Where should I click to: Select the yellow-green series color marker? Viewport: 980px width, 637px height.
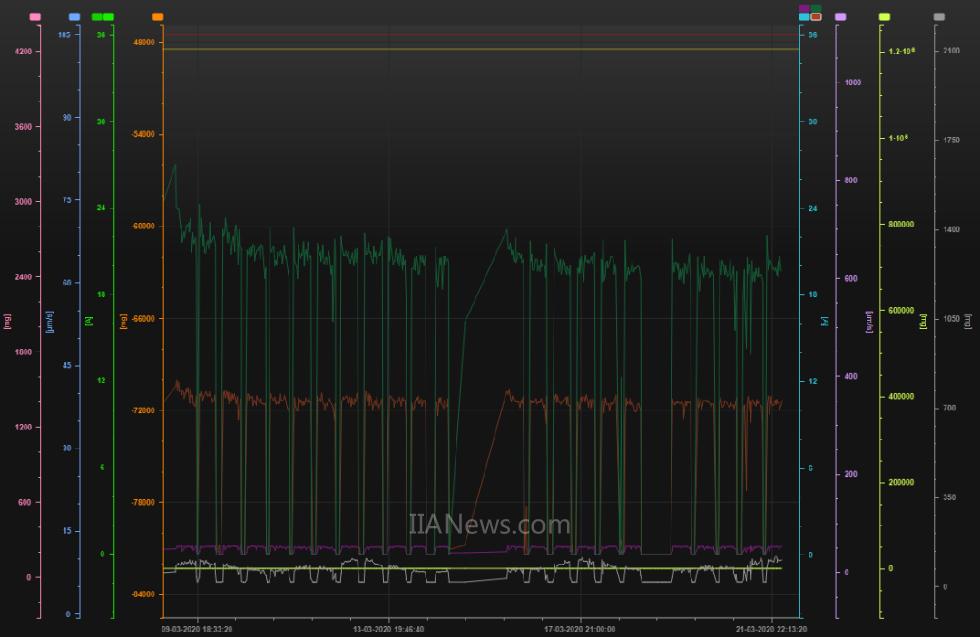[884, 17]
